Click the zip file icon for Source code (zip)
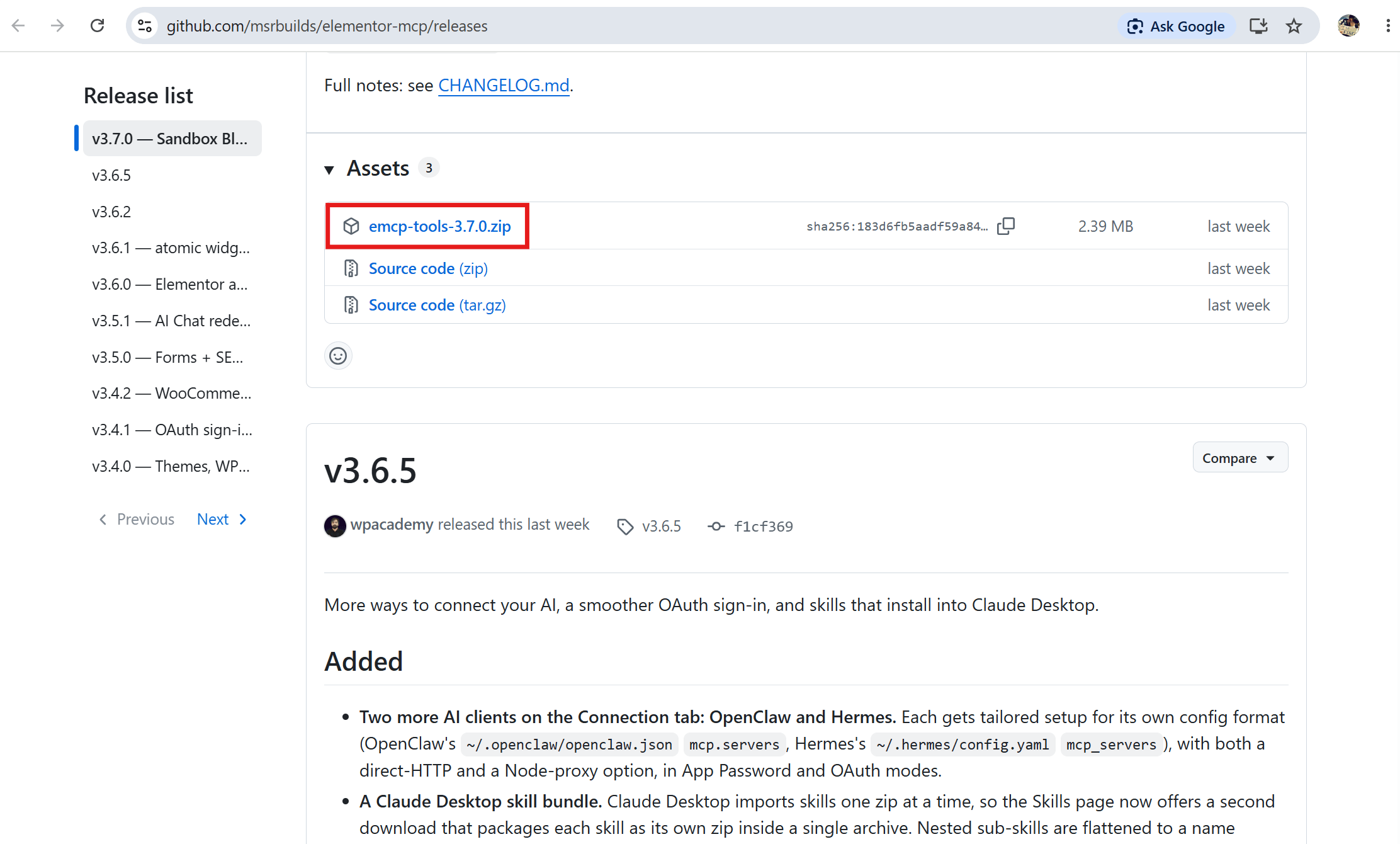This screenshot has height=844, width=1400. click(351, 268)
